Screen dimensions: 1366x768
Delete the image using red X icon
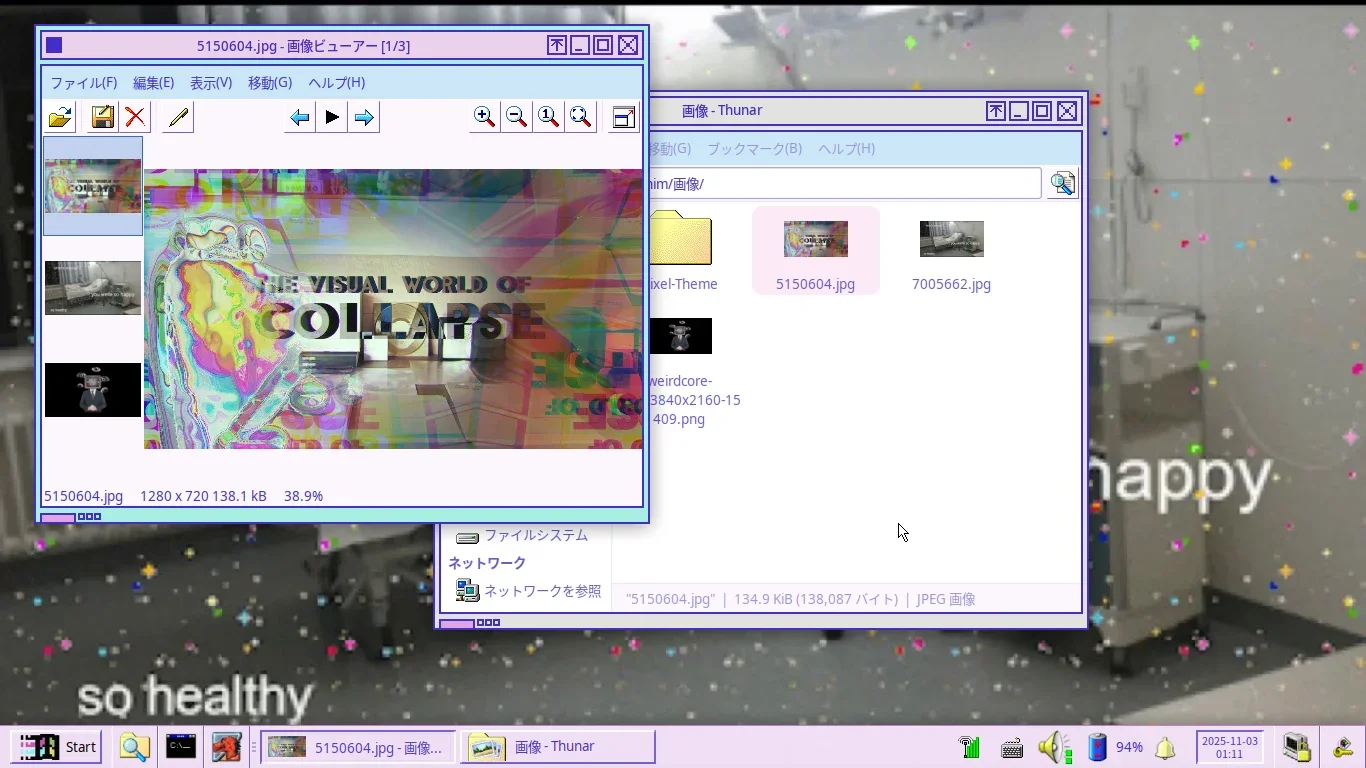tap(135, 118)
